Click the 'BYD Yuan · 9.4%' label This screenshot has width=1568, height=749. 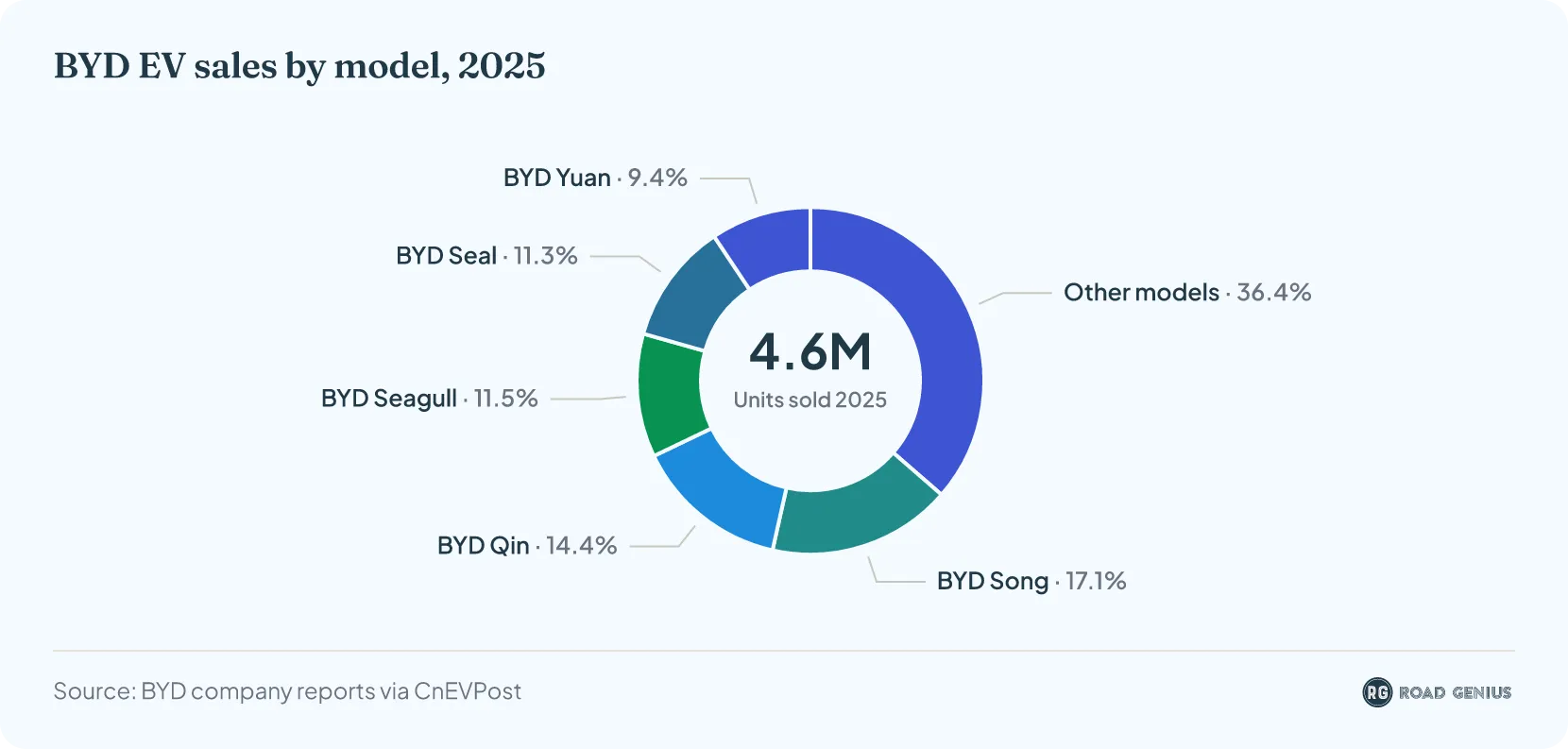pyautogui.click(x=595, y=178)
